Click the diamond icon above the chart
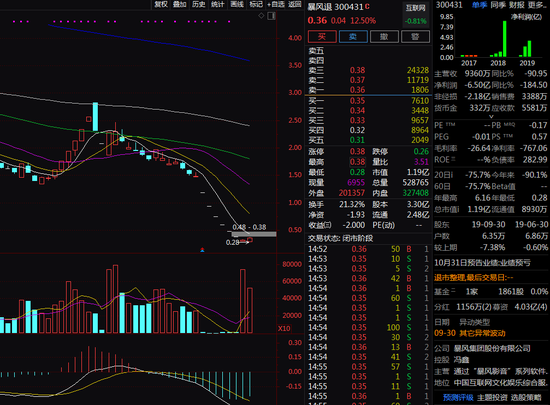 (261, 16)
